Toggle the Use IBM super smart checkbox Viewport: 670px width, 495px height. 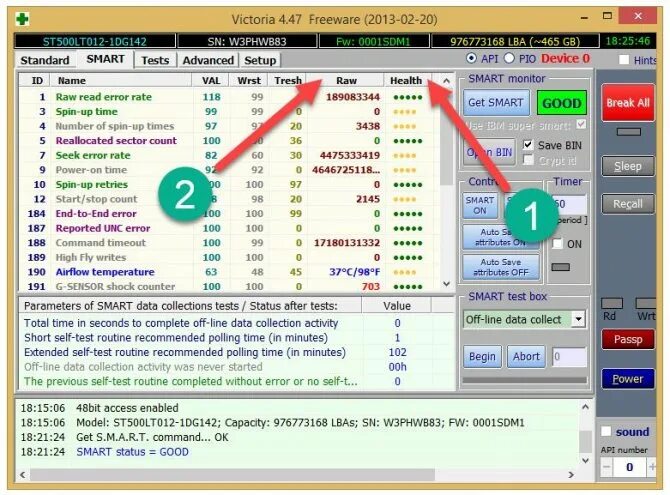tap(581, 125)
